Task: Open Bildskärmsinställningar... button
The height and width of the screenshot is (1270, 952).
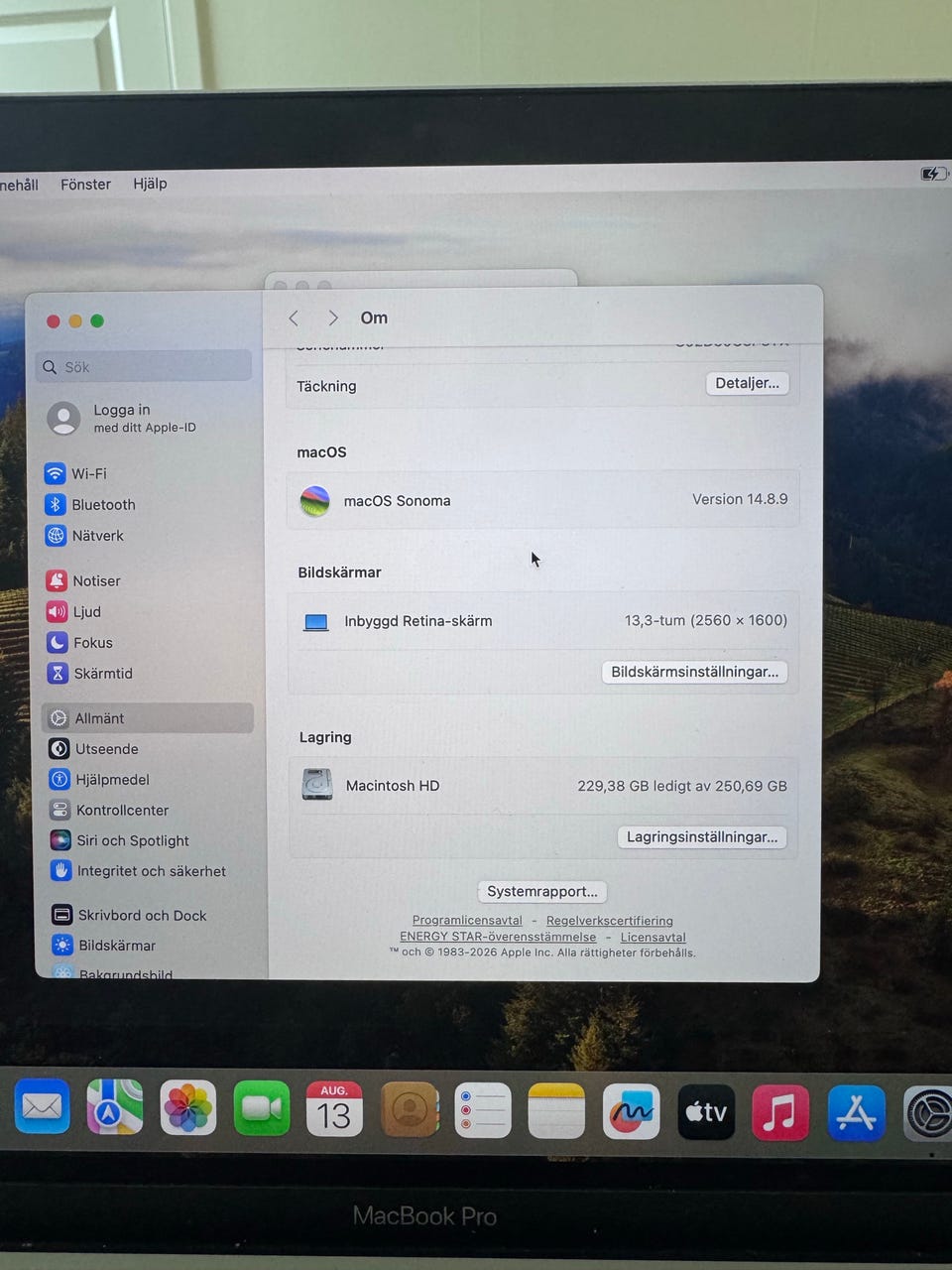Action: 694,672
